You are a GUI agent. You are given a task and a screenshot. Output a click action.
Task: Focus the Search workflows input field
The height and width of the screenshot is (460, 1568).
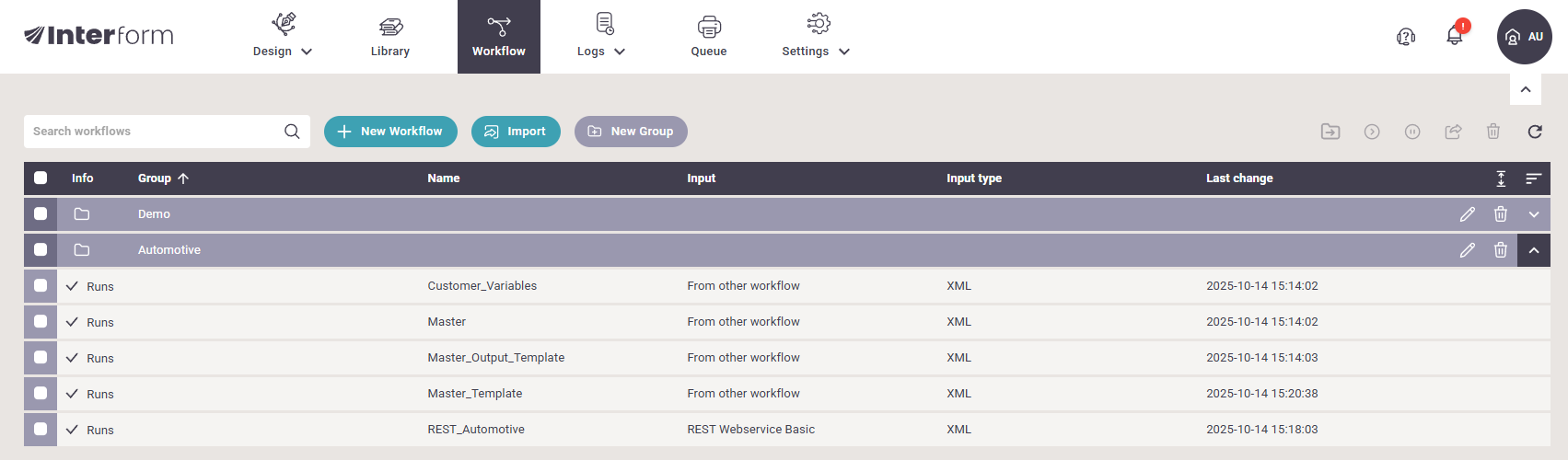click(152, 132)
